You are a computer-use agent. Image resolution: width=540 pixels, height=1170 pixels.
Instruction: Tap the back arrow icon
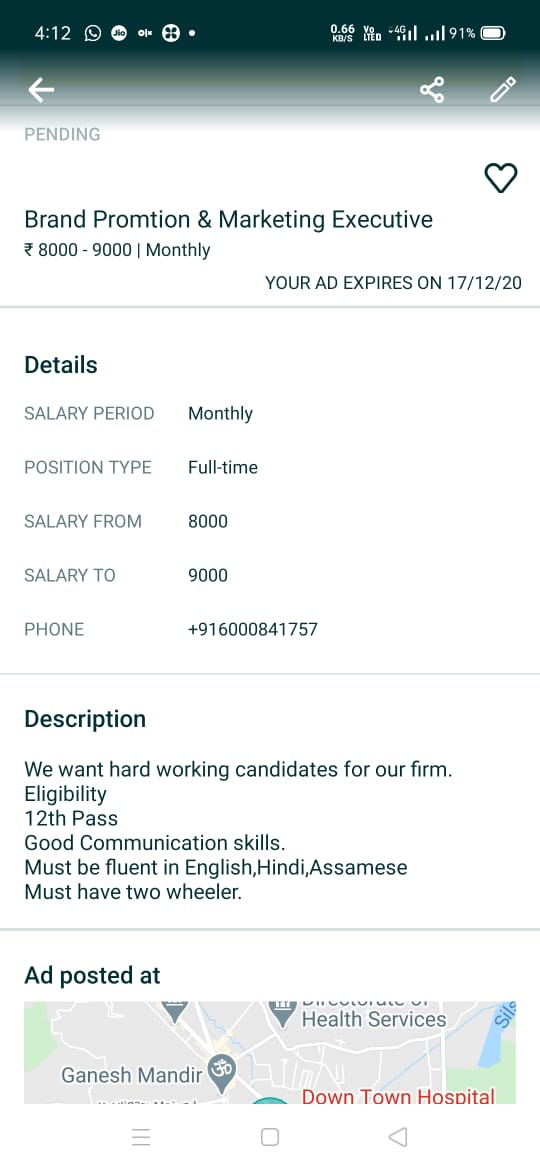tap(41, 90)
